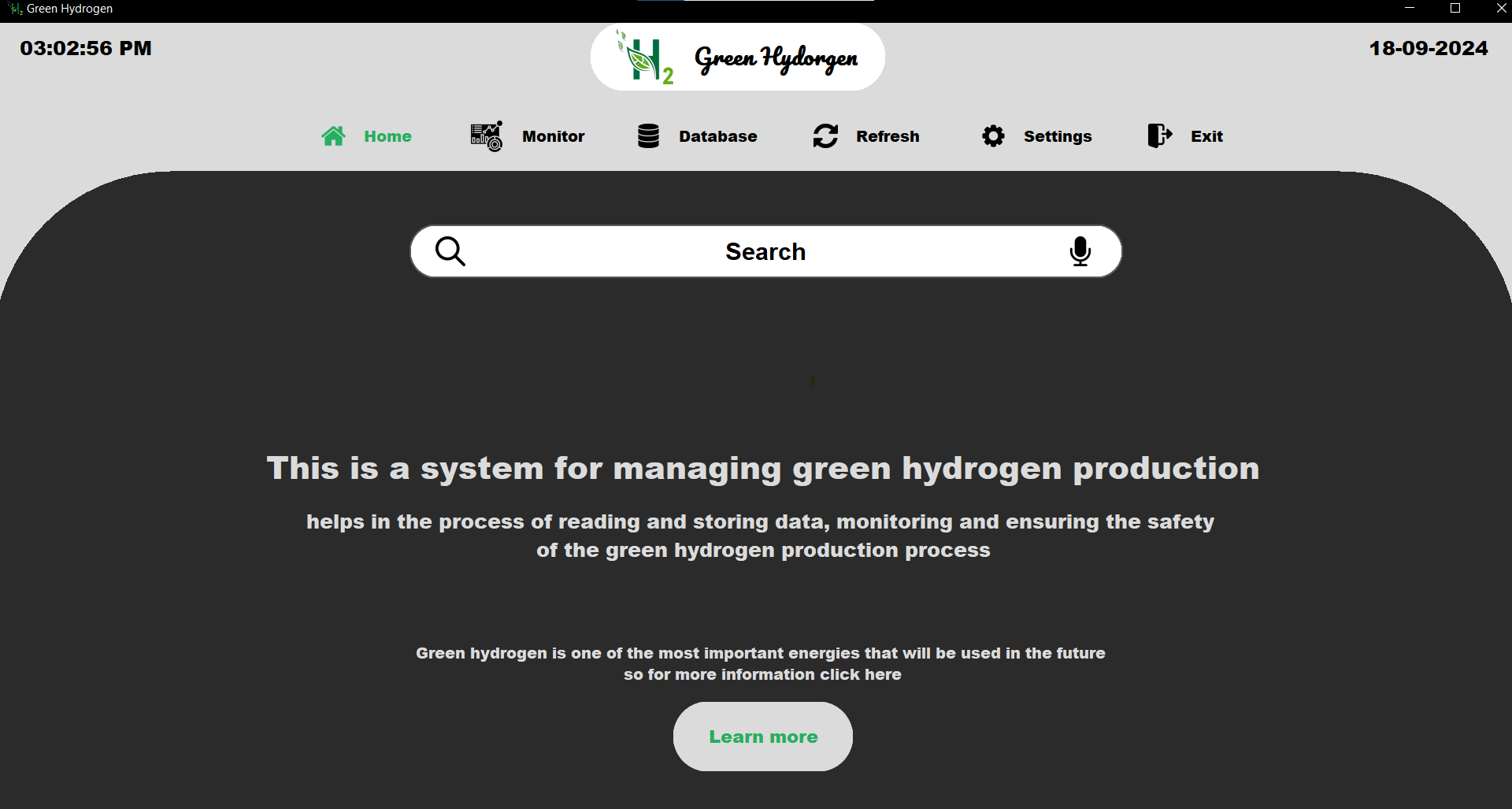1512x809 pixels.
Task: Open the Monitor page from the navigation
Action: click(x=553, y=136)
